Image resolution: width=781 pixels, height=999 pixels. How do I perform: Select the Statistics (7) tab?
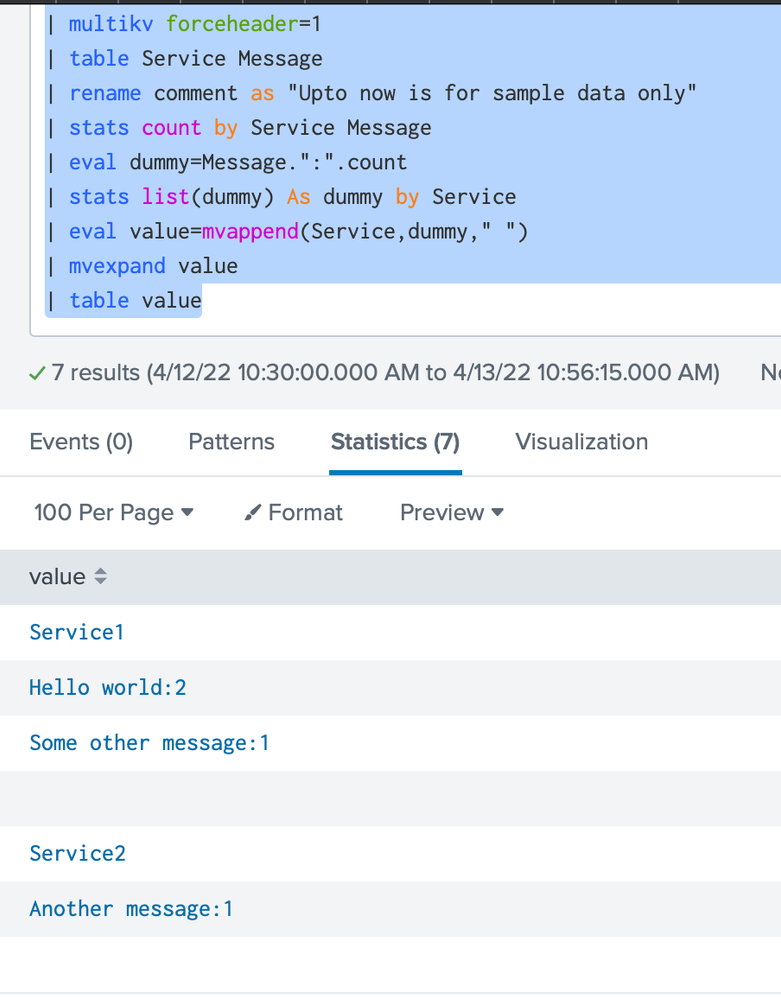pos(395,442)
